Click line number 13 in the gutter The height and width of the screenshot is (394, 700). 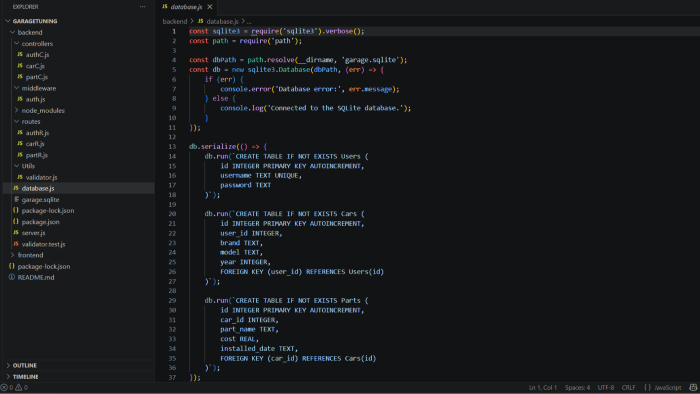pos(172,146)
